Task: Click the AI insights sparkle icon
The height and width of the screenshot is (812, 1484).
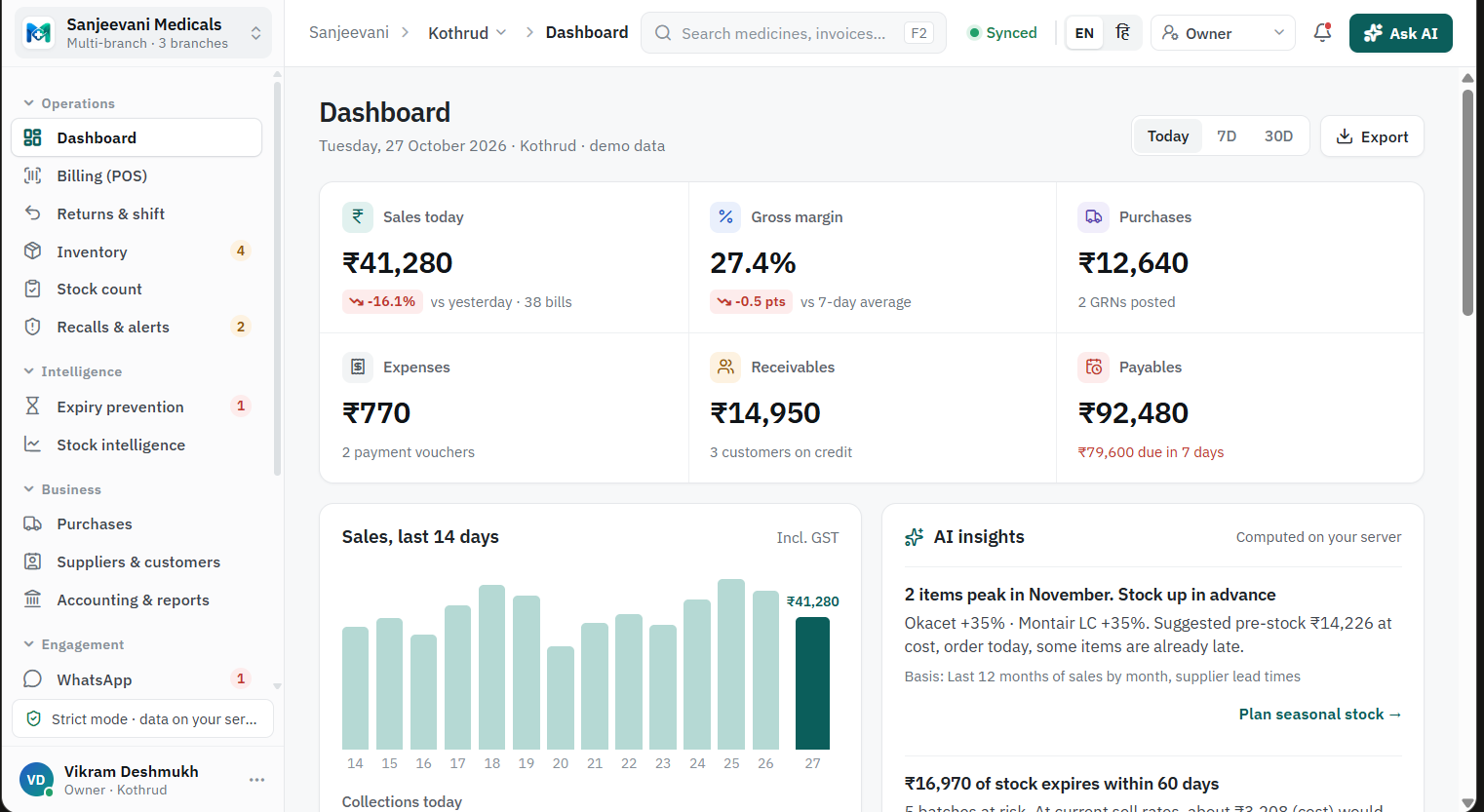Action: 914,537
